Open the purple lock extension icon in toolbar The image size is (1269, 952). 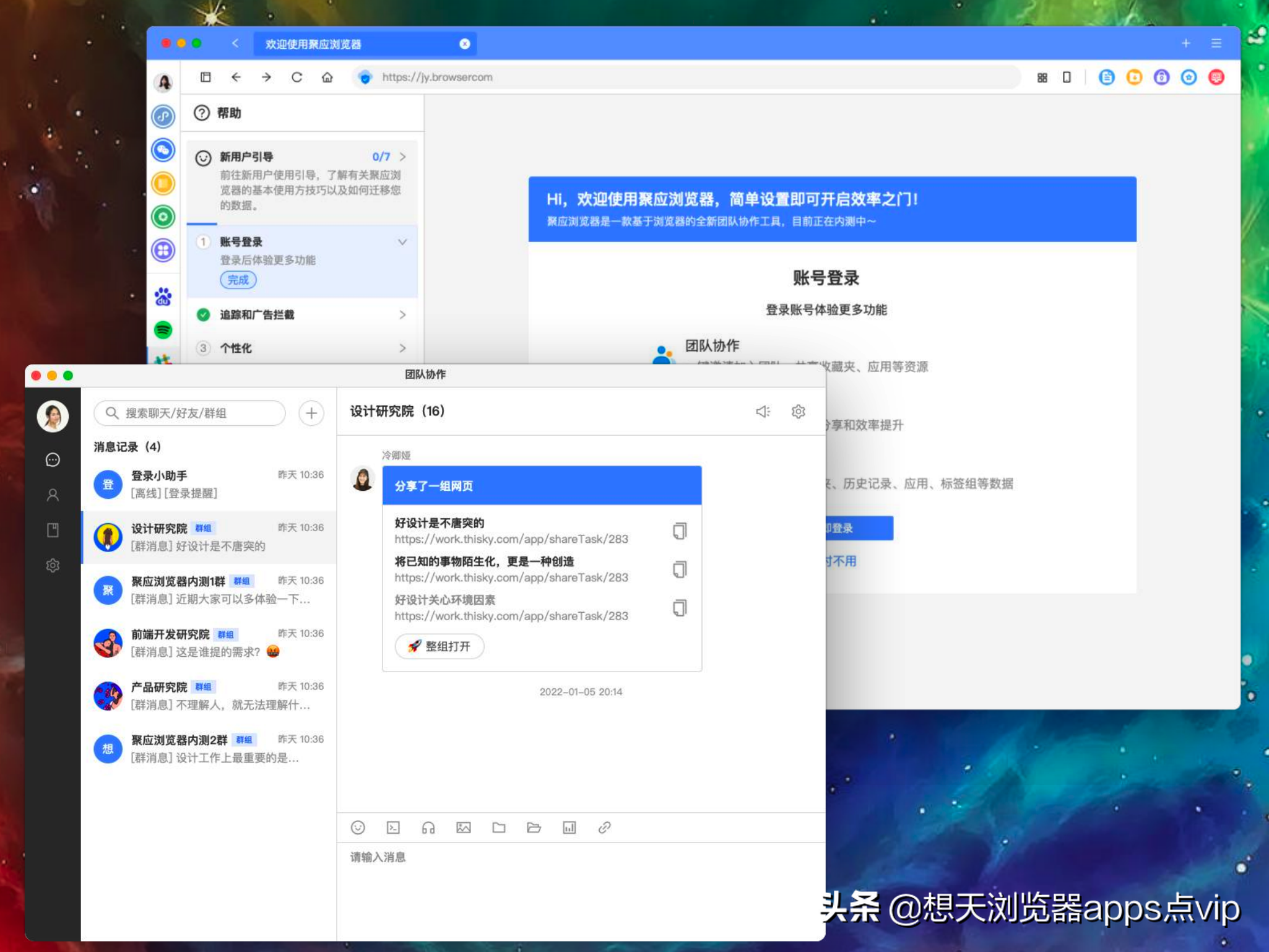pyautogui.click(x=1161, y=77)
